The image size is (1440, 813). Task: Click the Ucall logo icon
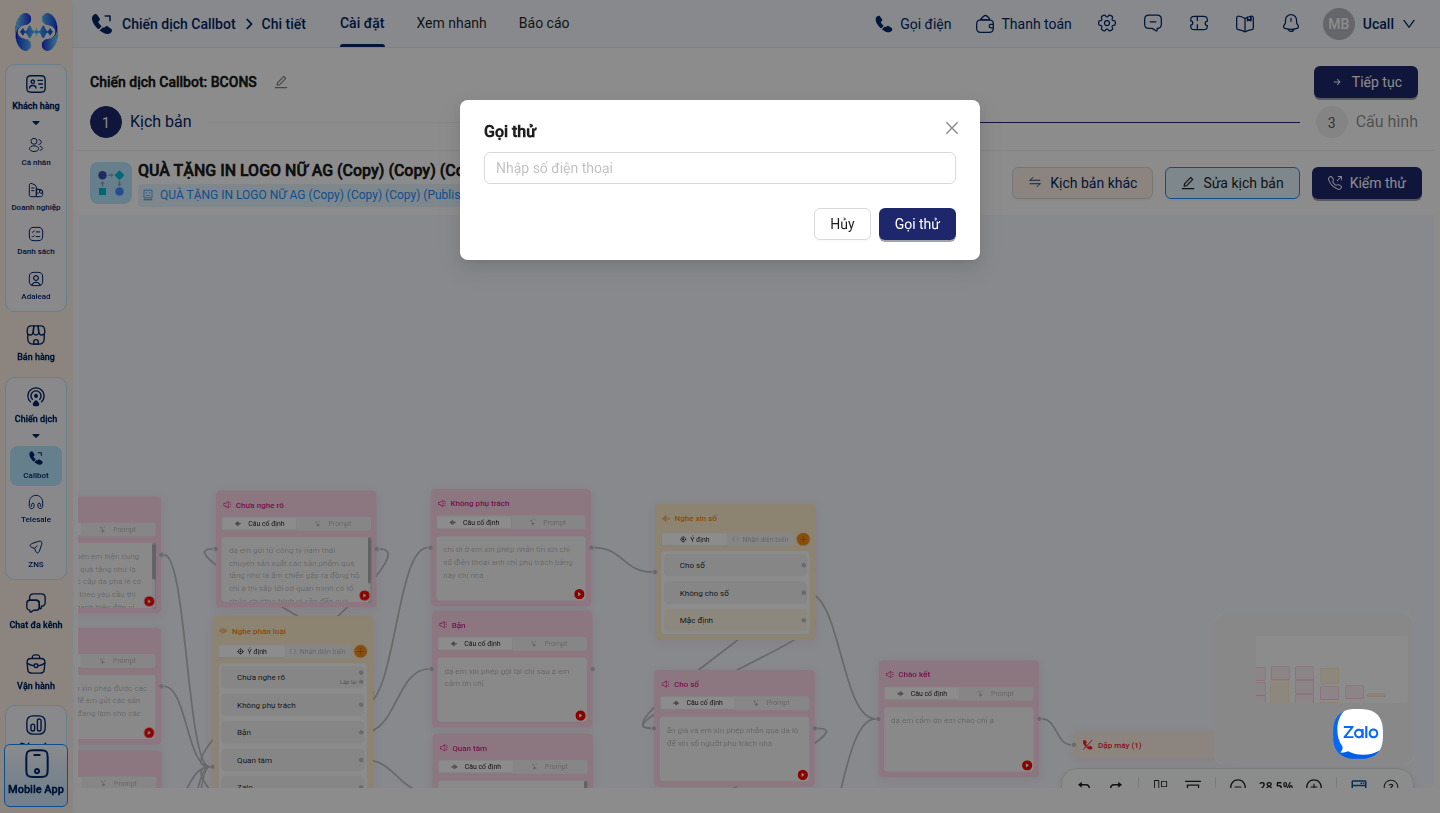tap(36, 31)
